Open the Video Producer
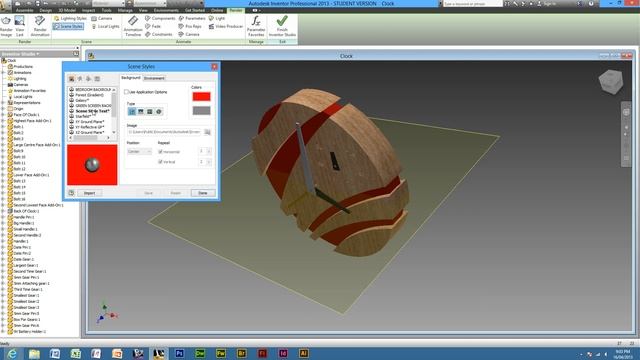 [x=226, y=26]
